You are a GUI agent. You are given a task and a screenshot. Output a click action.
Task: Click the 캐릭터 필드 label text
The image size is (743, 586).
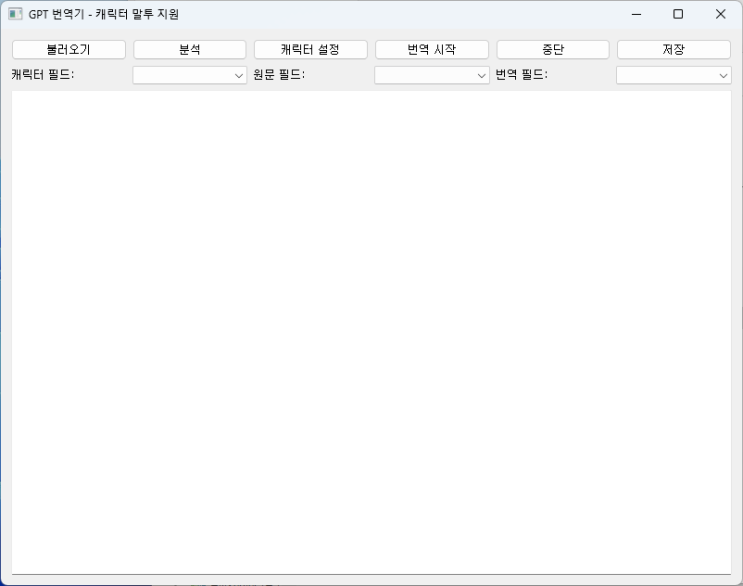pyautogui.click(x=42, y=75)
